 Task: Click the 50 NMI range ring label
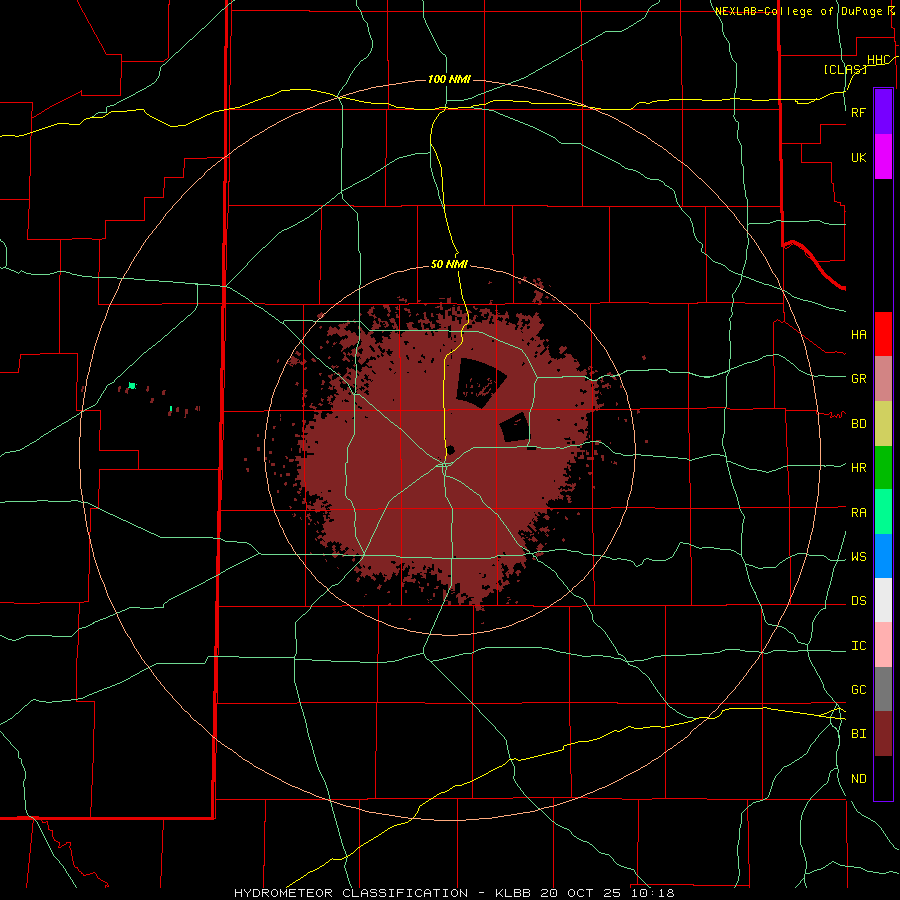tap(449, 264)
